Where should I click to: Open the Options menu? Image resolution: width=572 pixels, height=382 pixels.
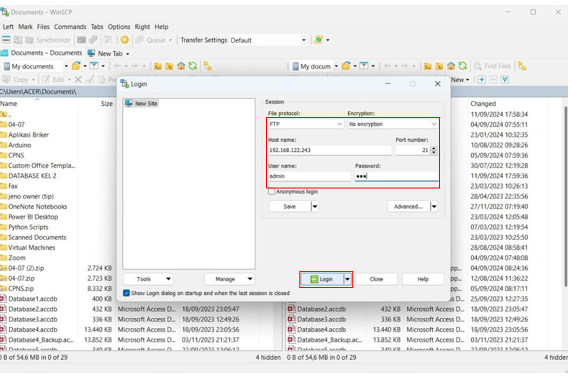pyautogui.click(x=119, y=27)
